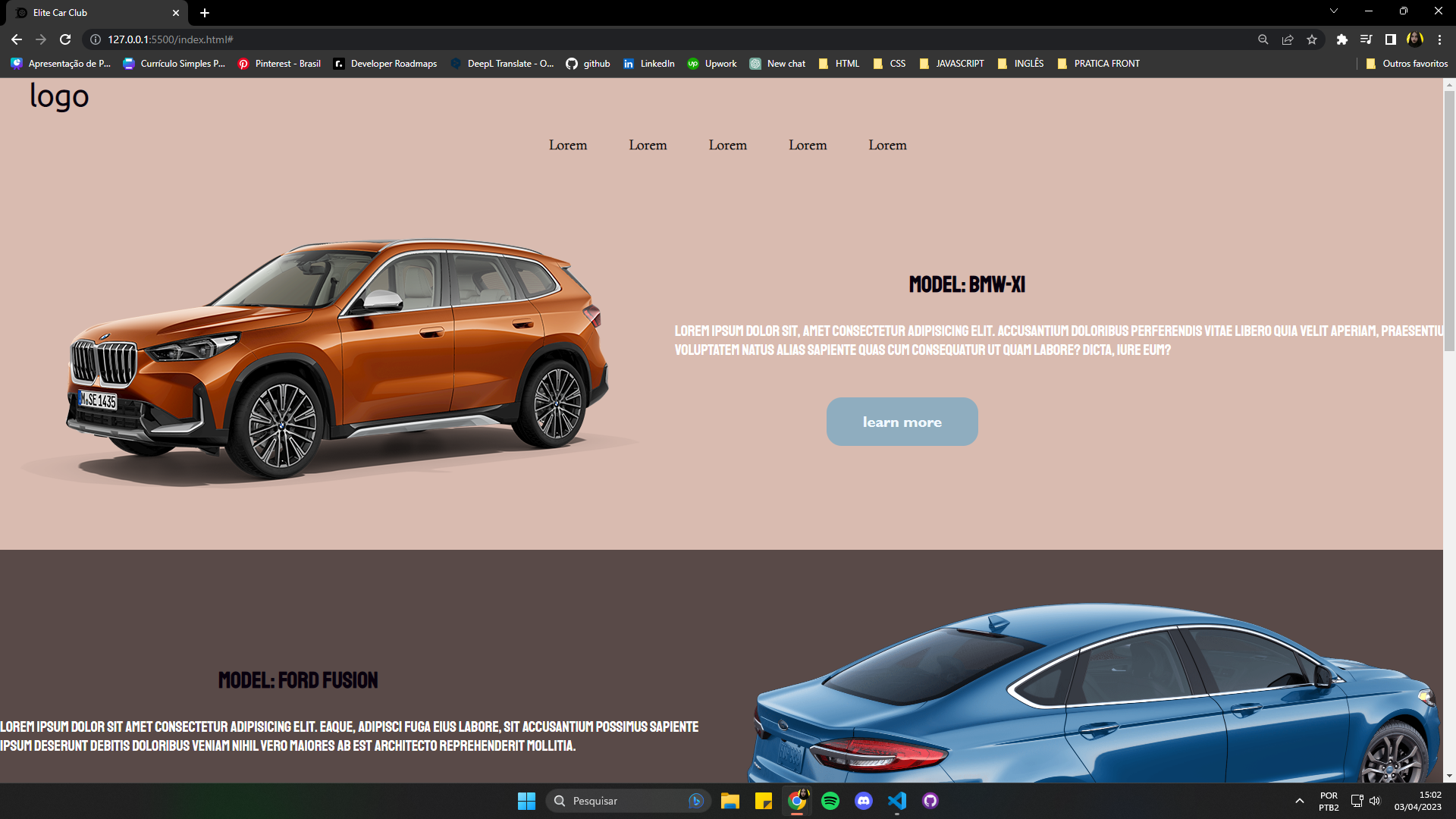The height and width of the screenshot is (819, 1456).
Task: Open the github bookmark
Action: [x=588, y=64]
